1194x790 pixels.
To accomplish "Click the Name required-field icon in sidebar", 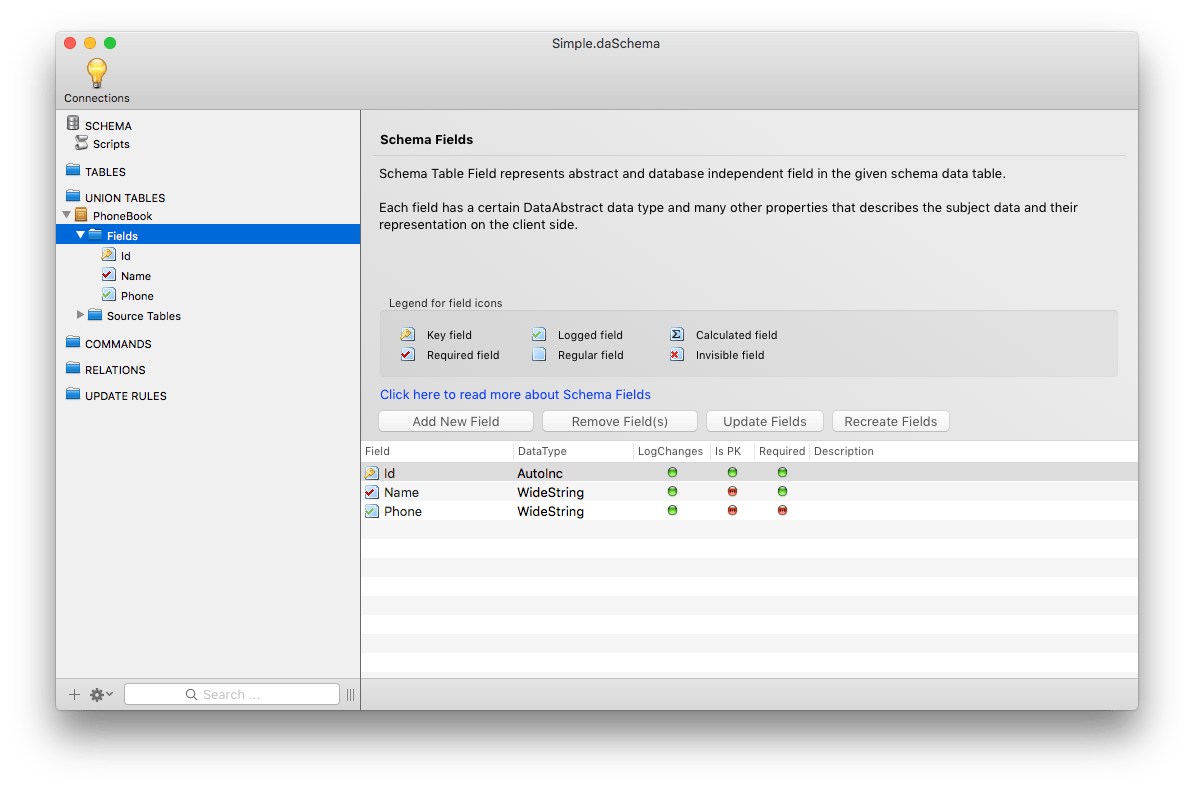I will pos(109,275).
